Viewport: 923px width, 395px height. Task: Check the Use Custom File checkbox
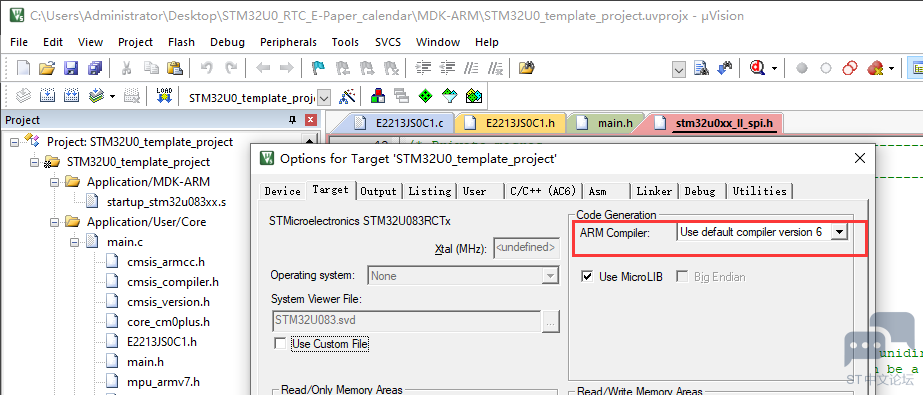tap(280, 343)
